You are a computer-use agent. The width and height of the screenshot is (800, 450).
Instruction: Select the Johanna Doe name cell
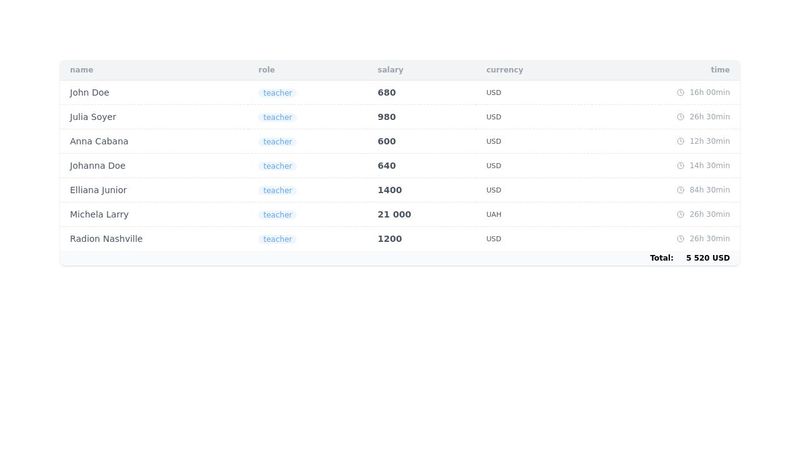(98, 166)
